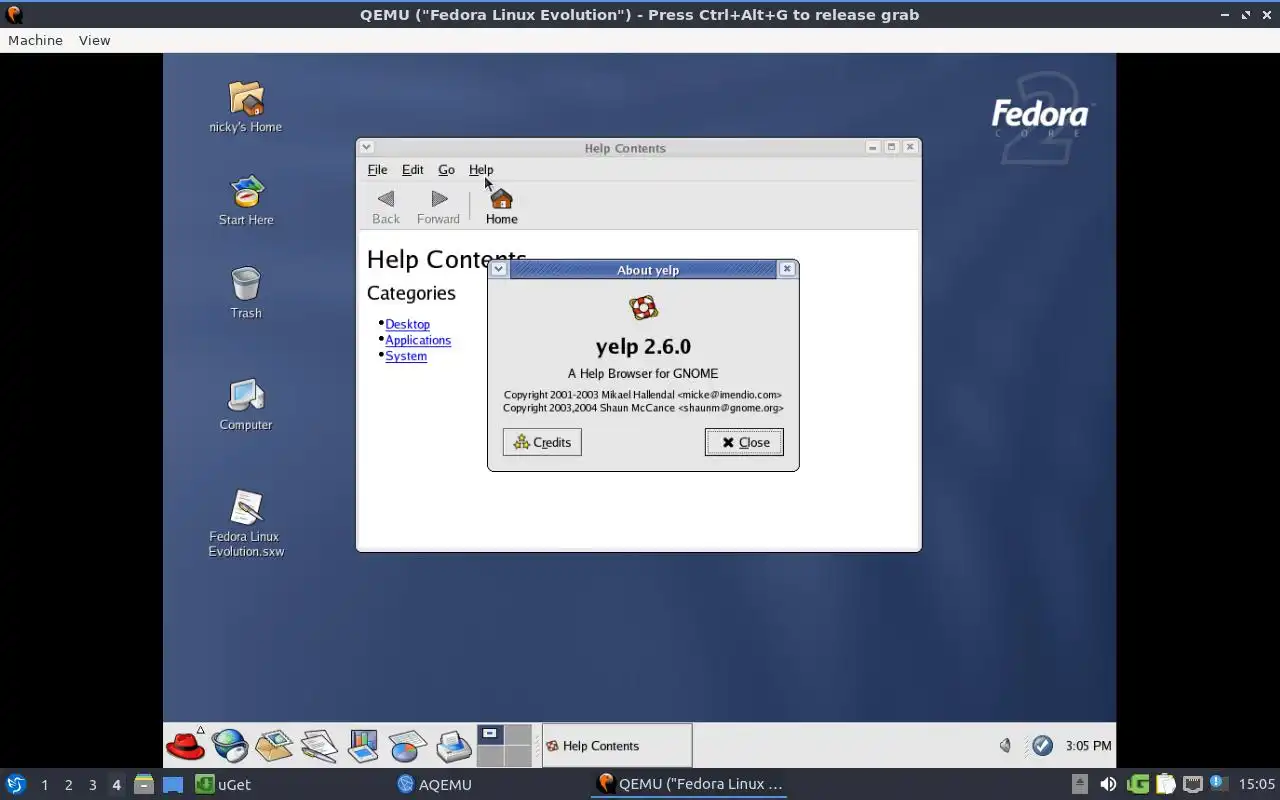1280x800 pixels.
Task: Click the yelp lifesaver logo in About dialog
Action: coord(643,308)
